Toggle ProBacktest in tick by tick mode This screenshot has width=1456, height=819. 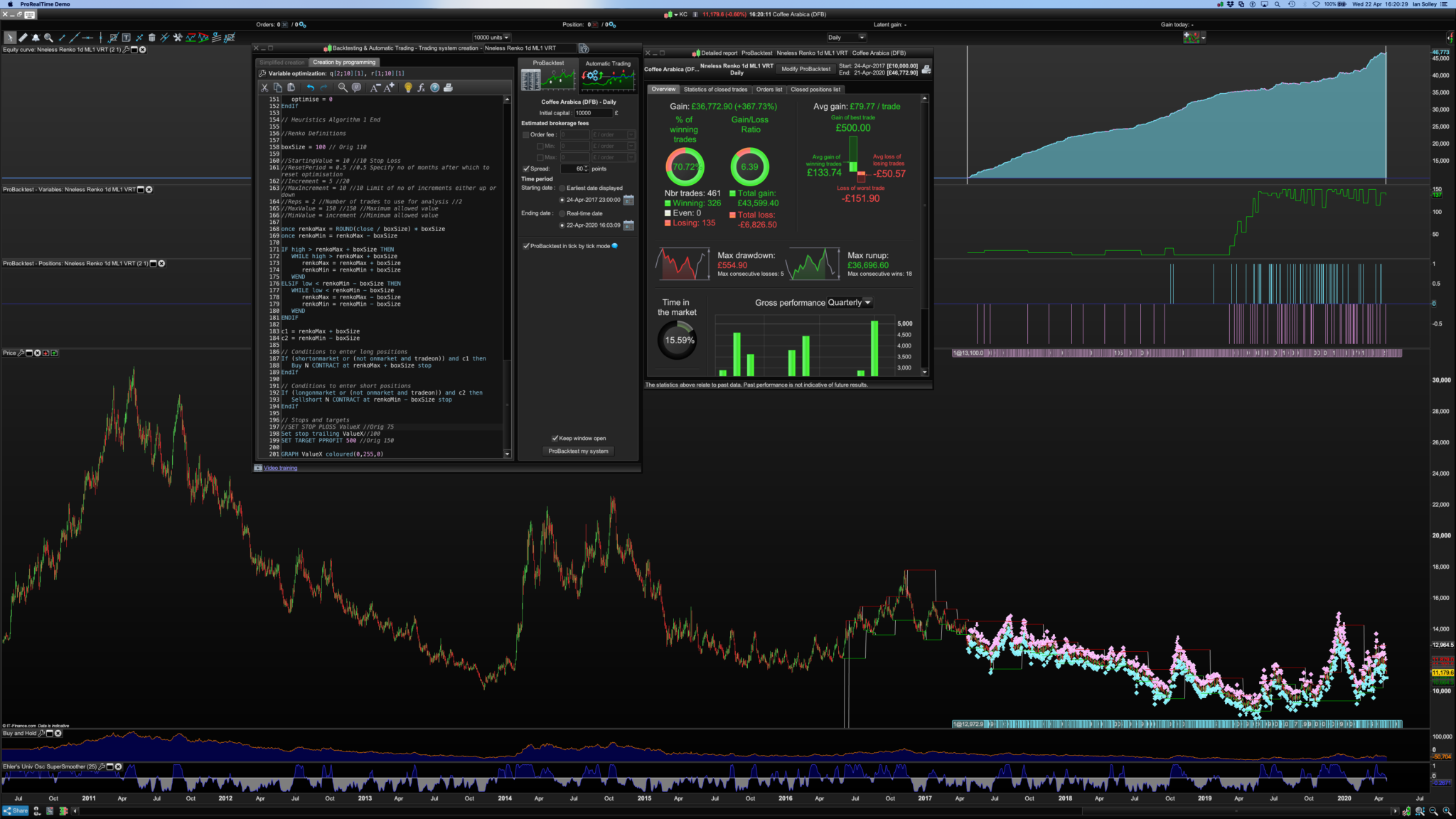(526, 246)
